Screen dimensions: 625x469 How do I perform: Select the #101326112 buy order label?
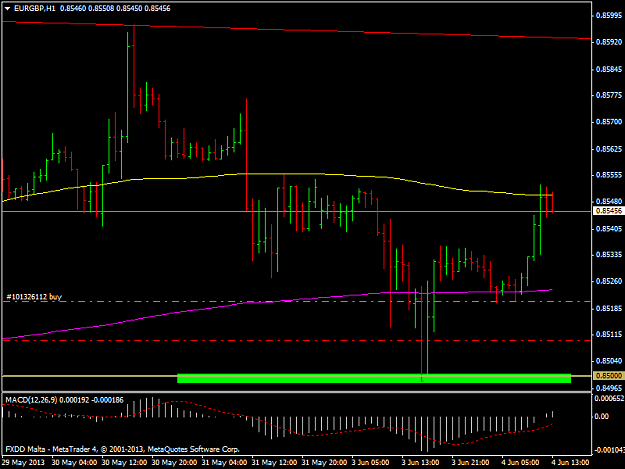(34, 297)
